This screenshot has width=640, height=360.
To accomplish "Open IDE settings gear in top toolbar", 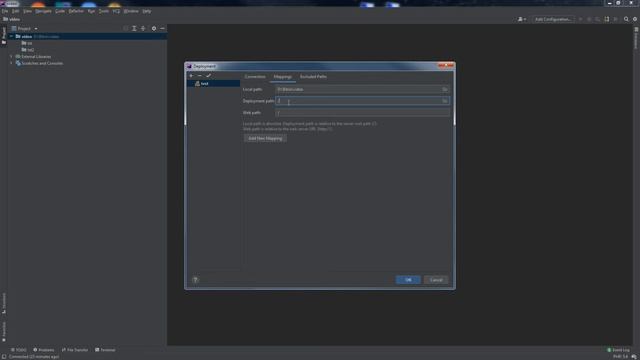I will tap(635, 19).
